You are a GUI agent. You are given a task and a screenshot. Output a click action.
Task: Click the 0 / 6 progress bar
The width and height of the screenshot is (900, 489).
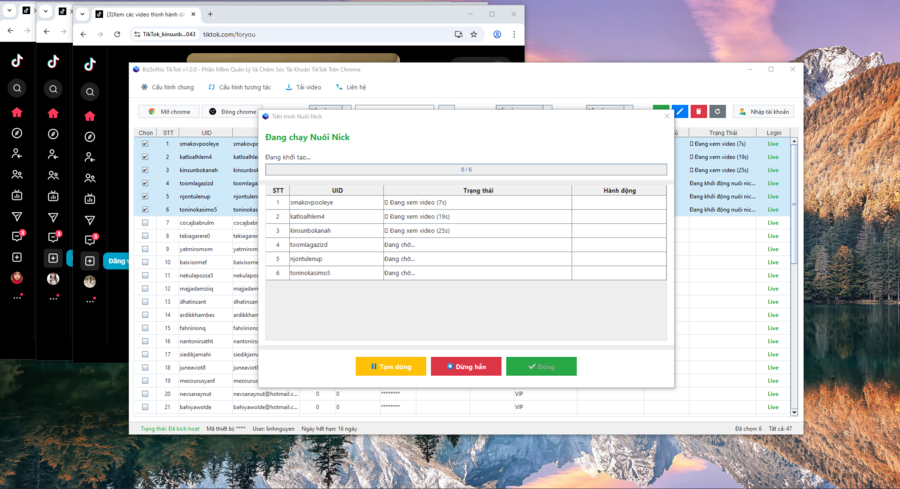(465, 170)
